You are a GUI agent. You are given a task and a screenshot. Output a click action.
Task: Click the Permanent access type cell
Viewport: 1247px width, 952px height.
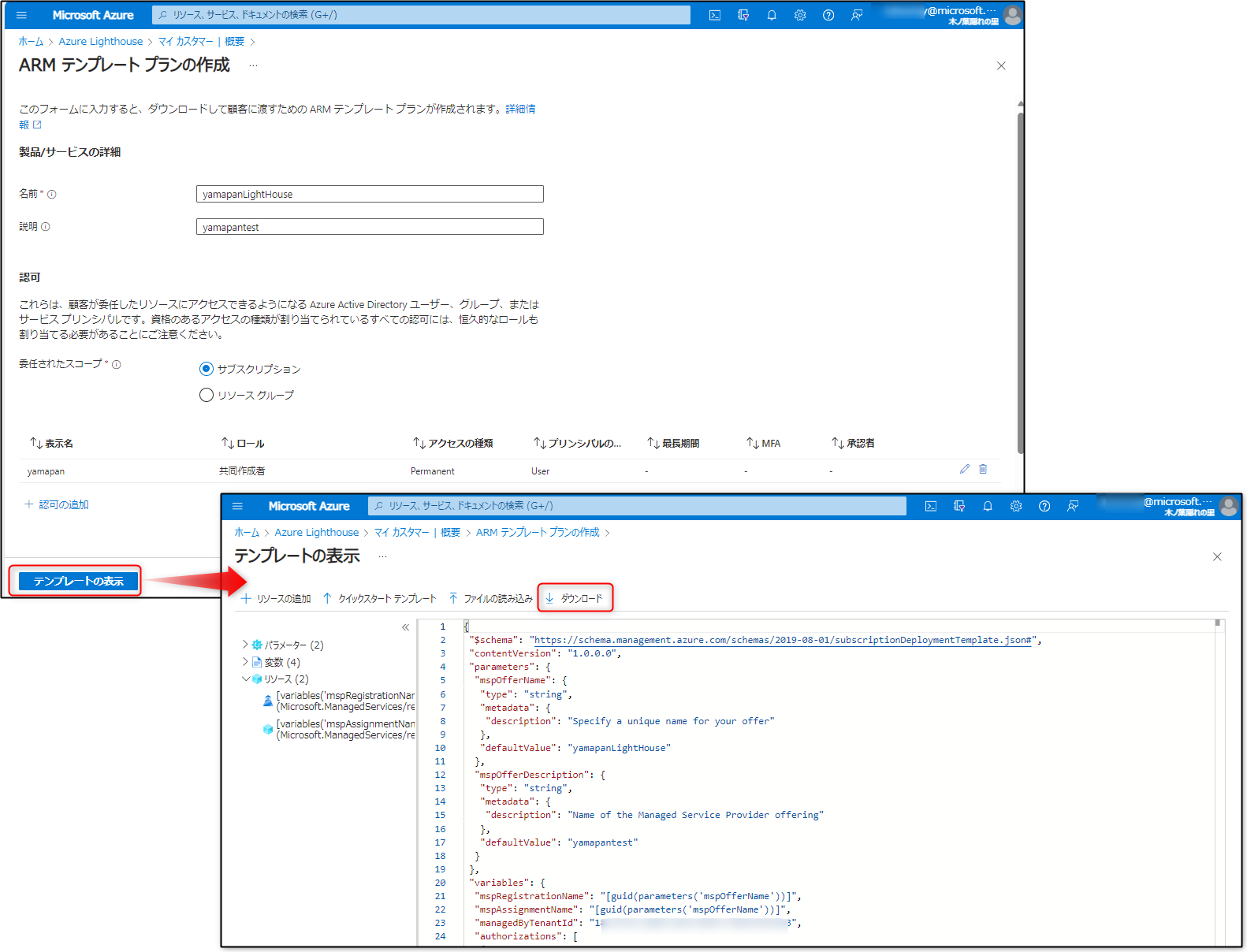click(432, 471)
